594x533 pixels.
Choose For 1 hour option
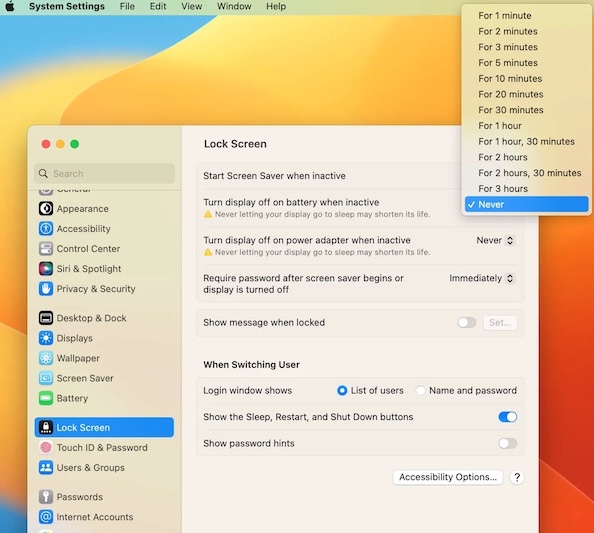point(527,126)
